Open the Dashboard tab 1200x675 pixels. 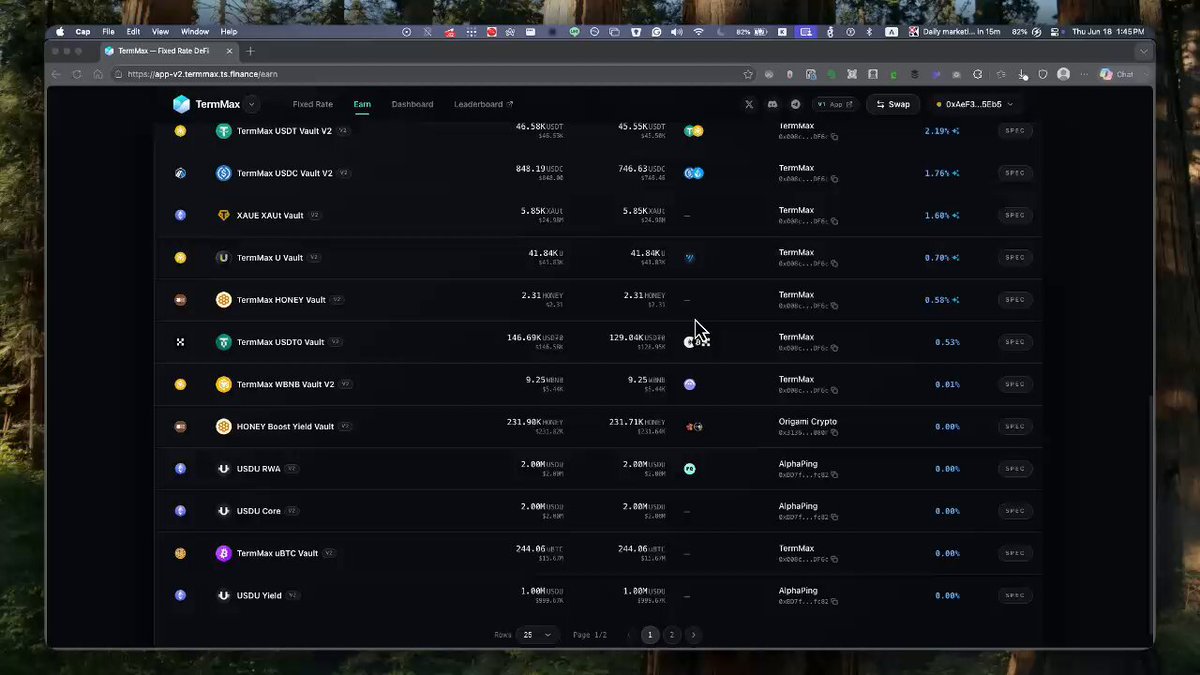(x=412, y=104)
